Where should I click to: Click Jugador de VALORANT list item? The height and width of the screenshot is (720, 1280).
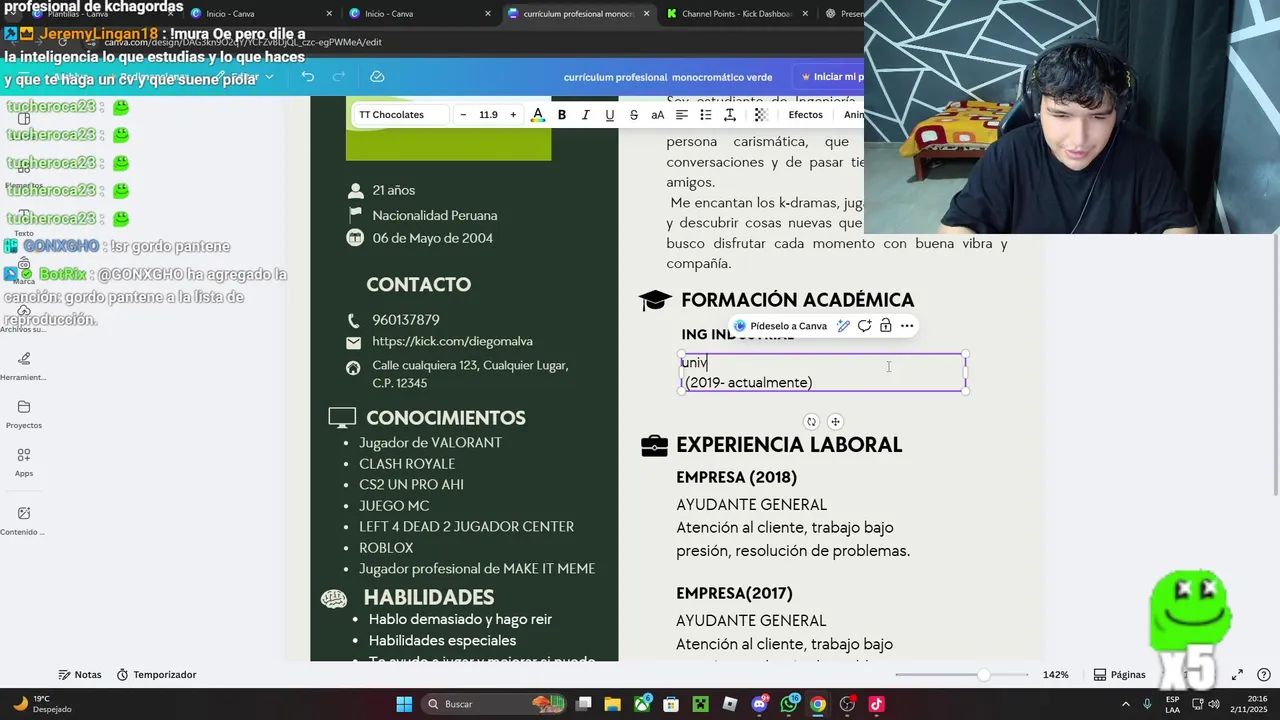pyautogui.click(x=430, y=443)
